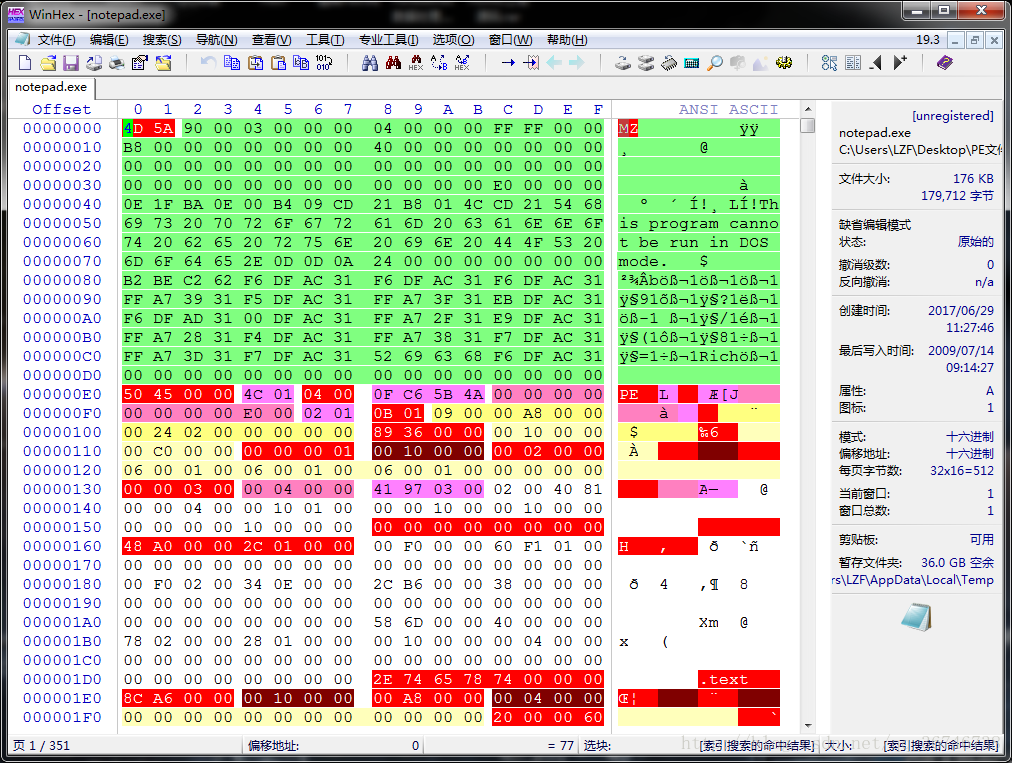
Task: Click the Offset column header
Action: pos(62,109)
